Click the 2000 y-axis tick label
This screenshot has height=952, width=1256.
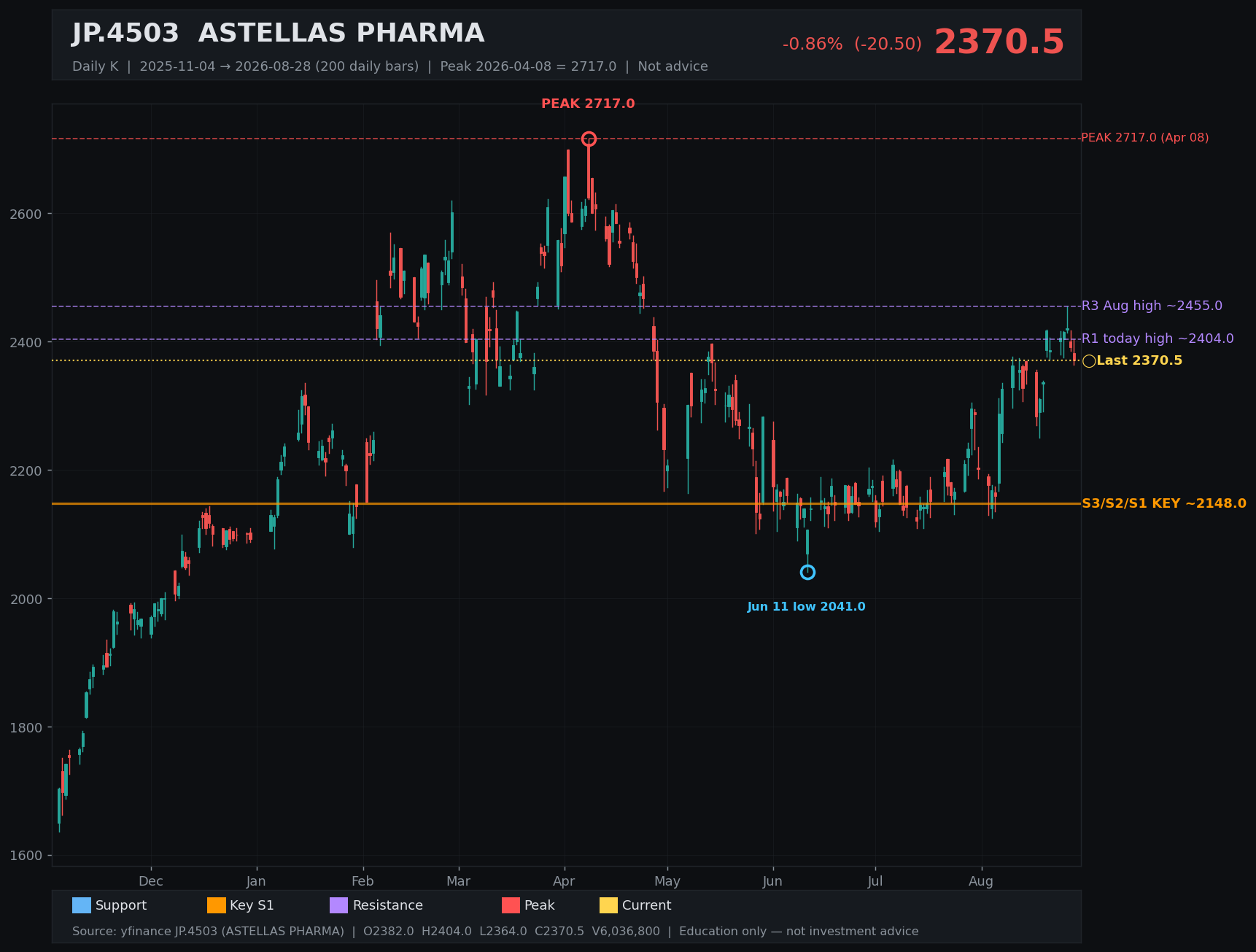(x=26, y=599)
